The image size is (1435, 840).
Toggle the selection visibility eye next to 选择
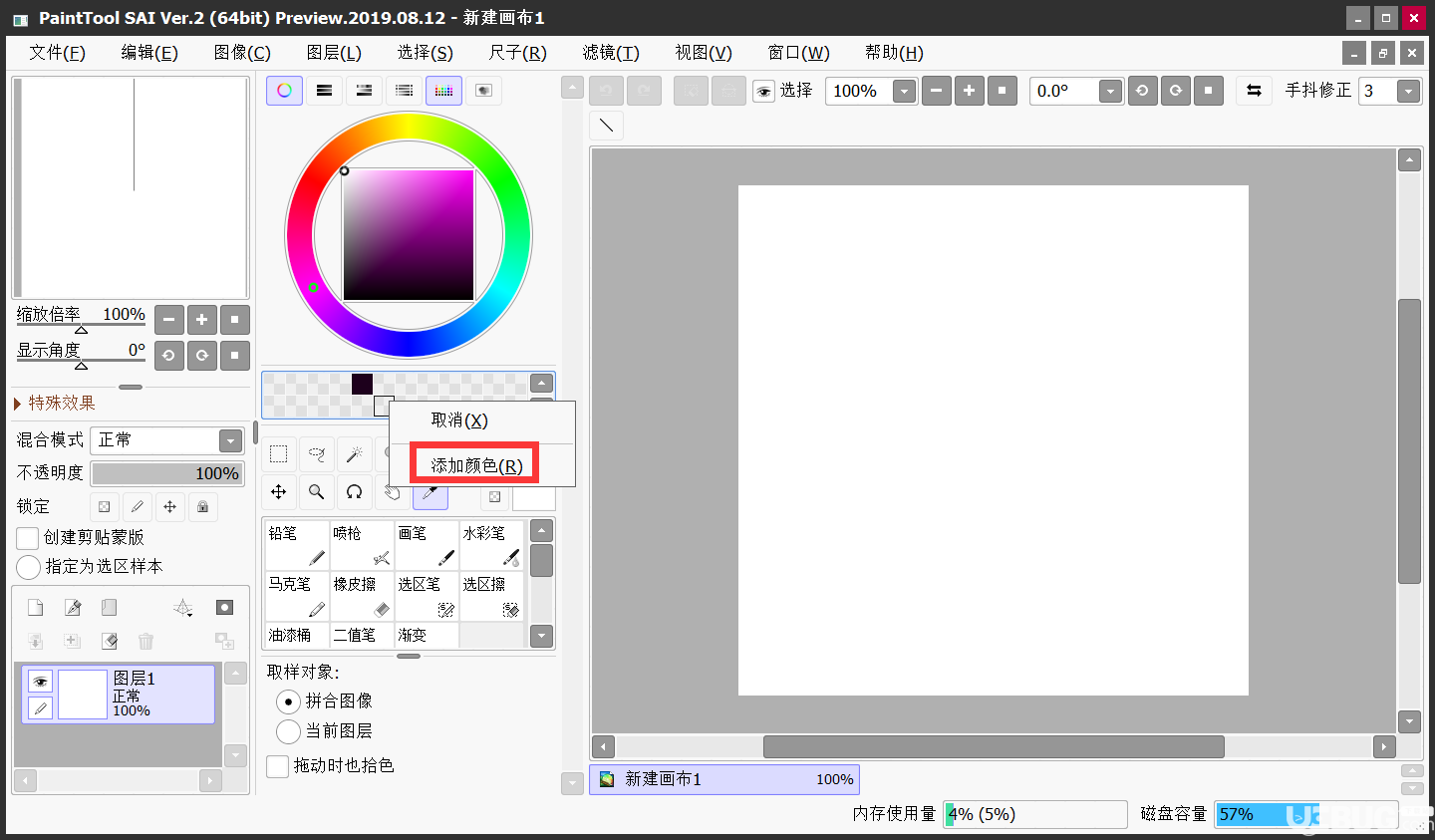coord(763,92)
